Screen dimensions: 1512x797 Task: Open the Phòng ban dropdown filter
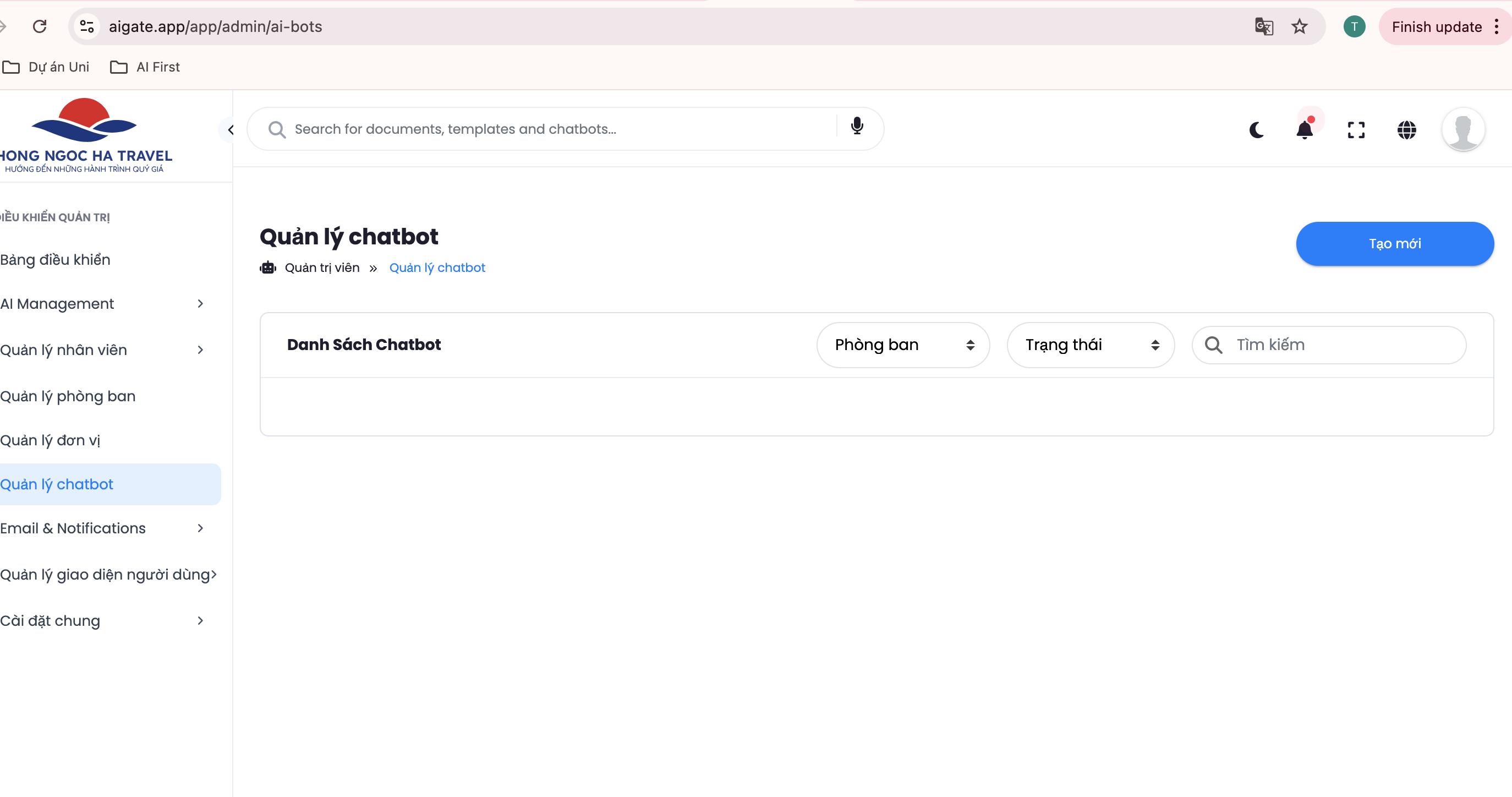click(903, 345)
